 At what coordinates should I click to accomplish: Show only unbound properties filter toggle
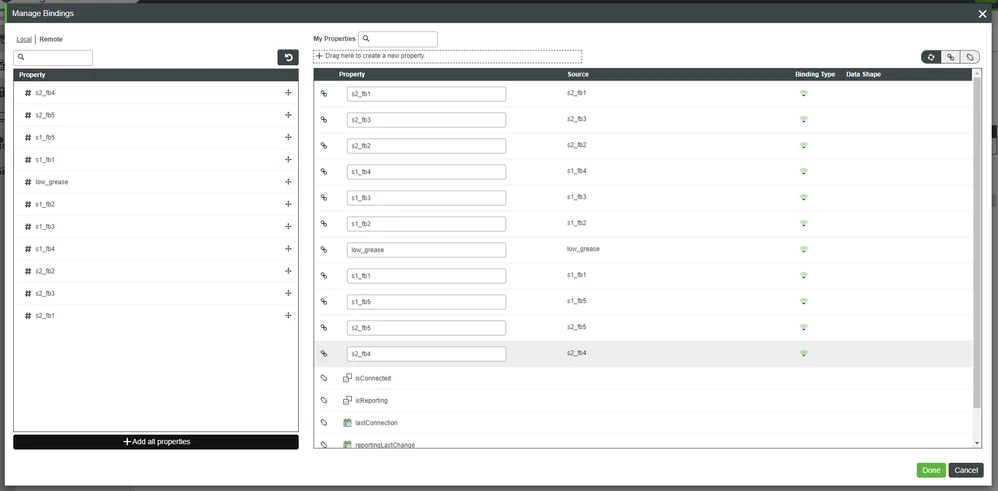(970, 57)
